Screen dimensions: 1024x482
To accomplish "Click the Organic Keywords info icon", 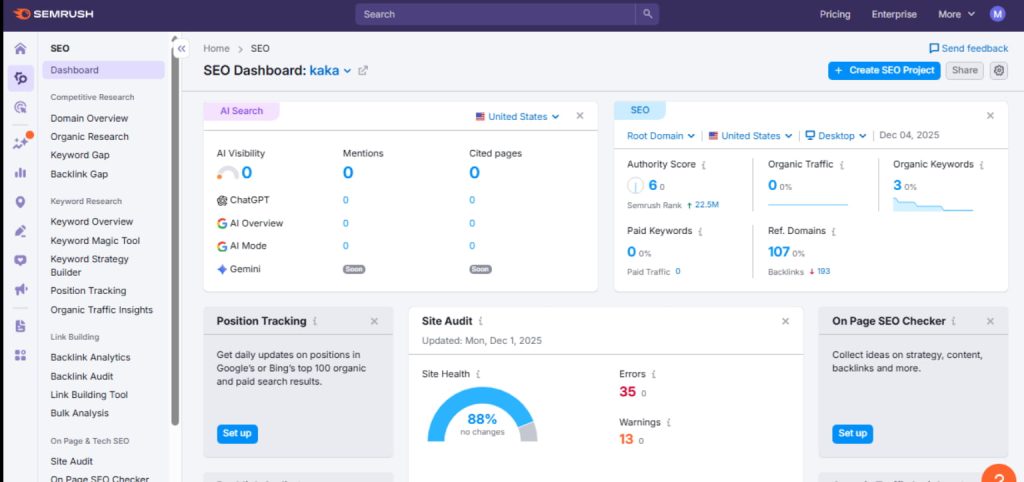I will coord(982,165).
